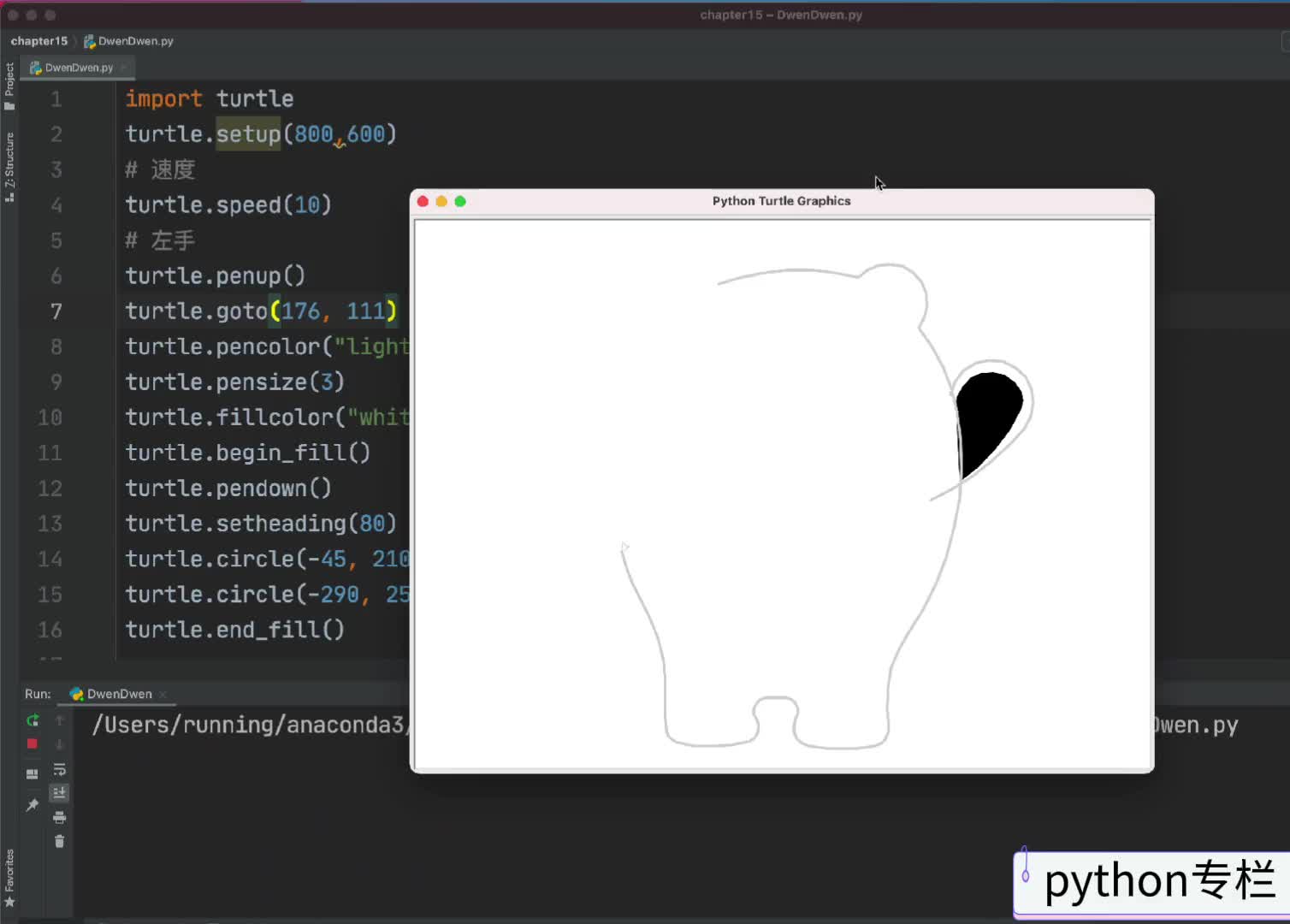Rerun the DwenDwen script
The height and width of the screenshot is (924, 1290).
[33, 720]
